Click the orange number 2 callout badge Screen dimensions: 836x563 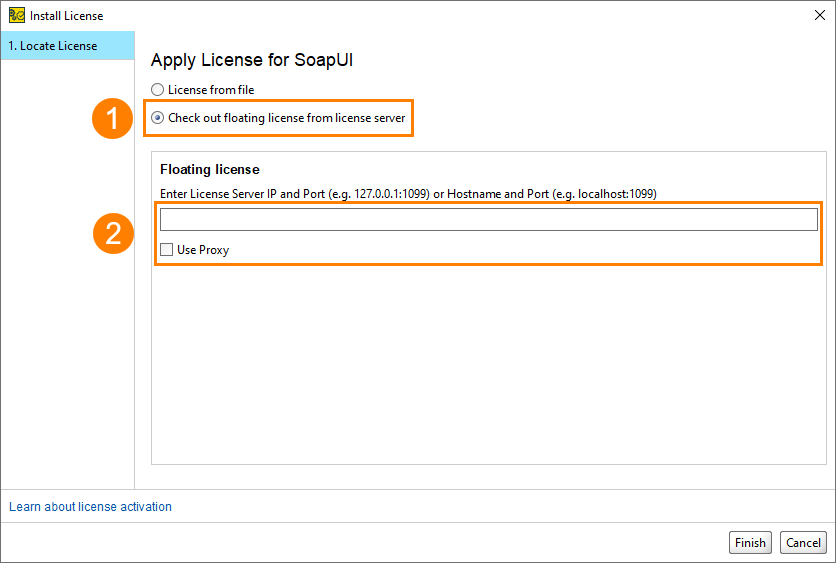113,234
